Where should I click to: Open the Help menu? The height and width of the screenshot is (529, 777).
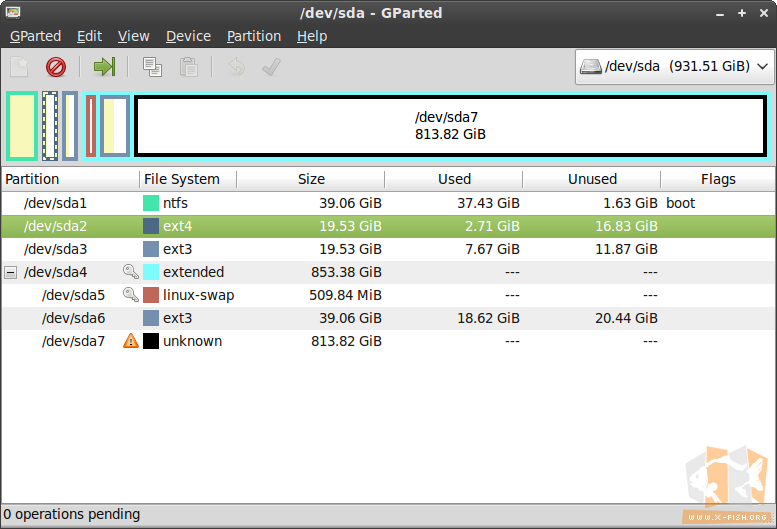click(312, 36)
